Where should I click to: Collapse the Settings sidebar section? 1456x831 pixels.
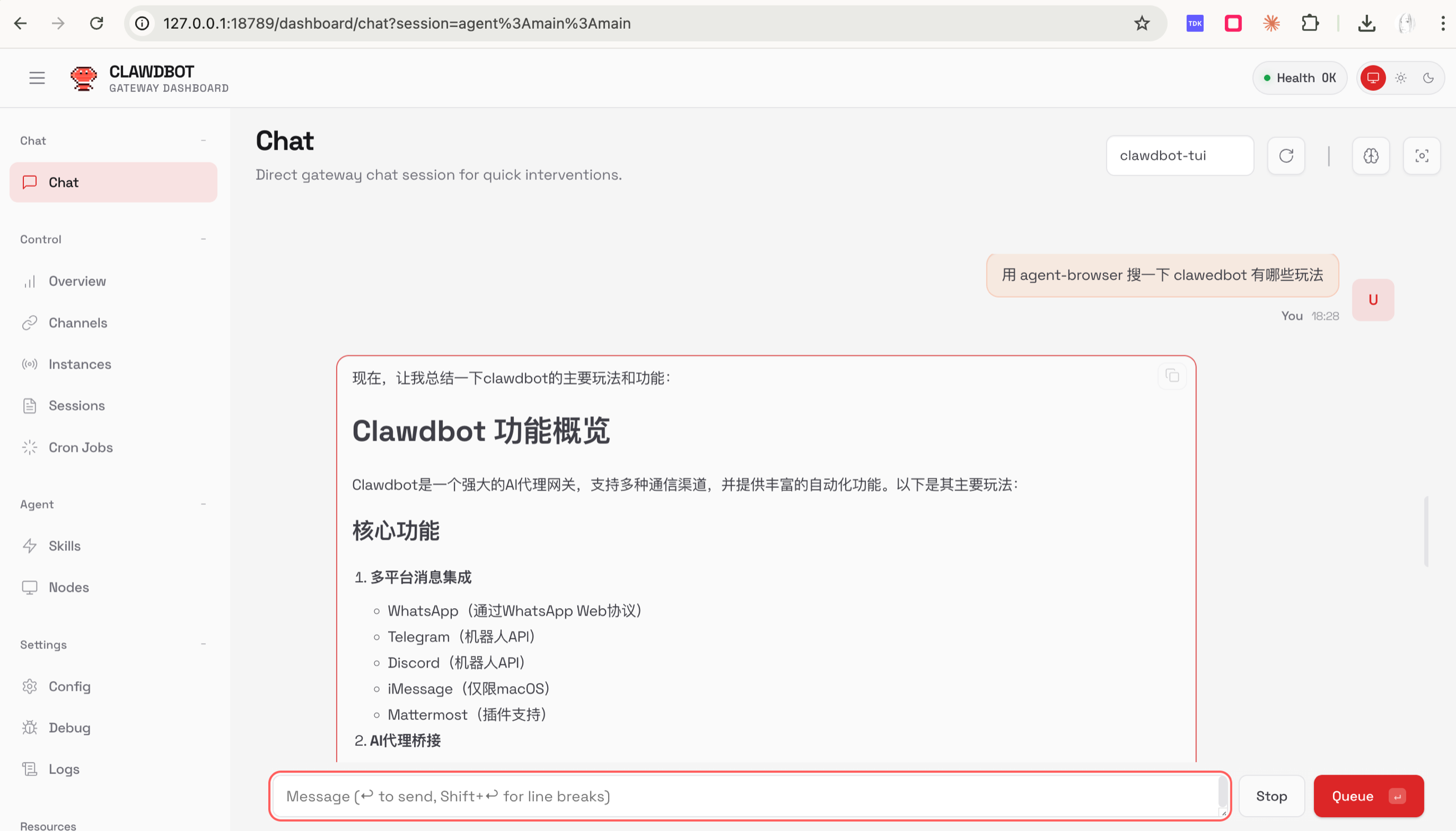(203, 644)
